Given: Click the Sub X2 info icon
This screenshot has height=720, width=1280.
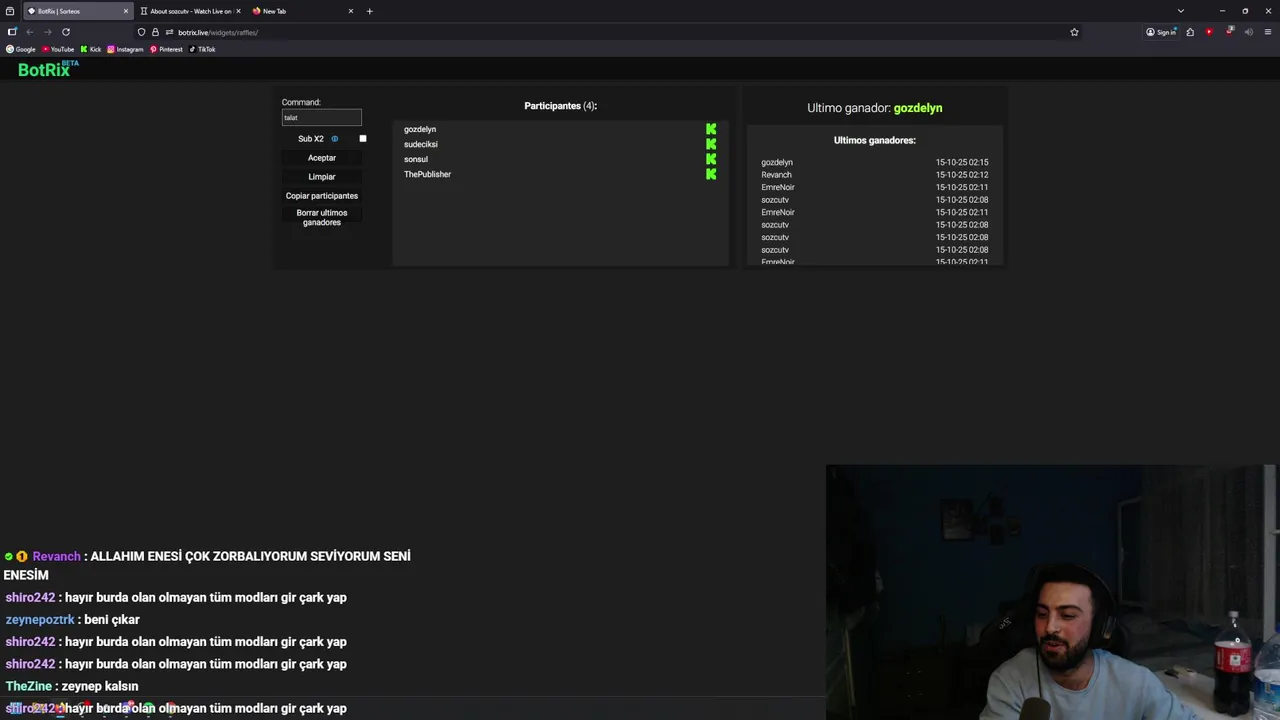Looking at the screenshot, I should [x=335, y=139].
